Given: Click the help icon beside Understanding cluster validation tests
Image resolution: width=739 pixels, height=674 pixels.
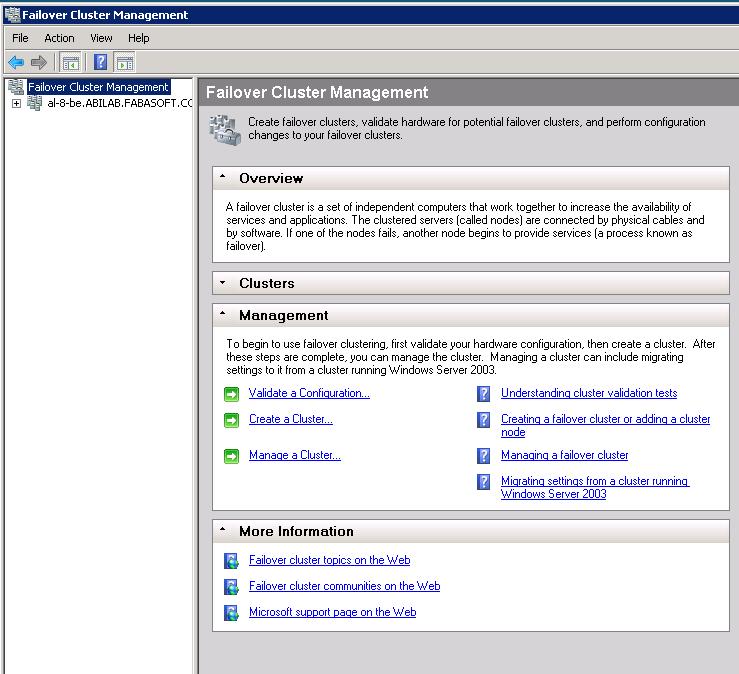Looking at the screenshot, I should click(x=484, y=394).
